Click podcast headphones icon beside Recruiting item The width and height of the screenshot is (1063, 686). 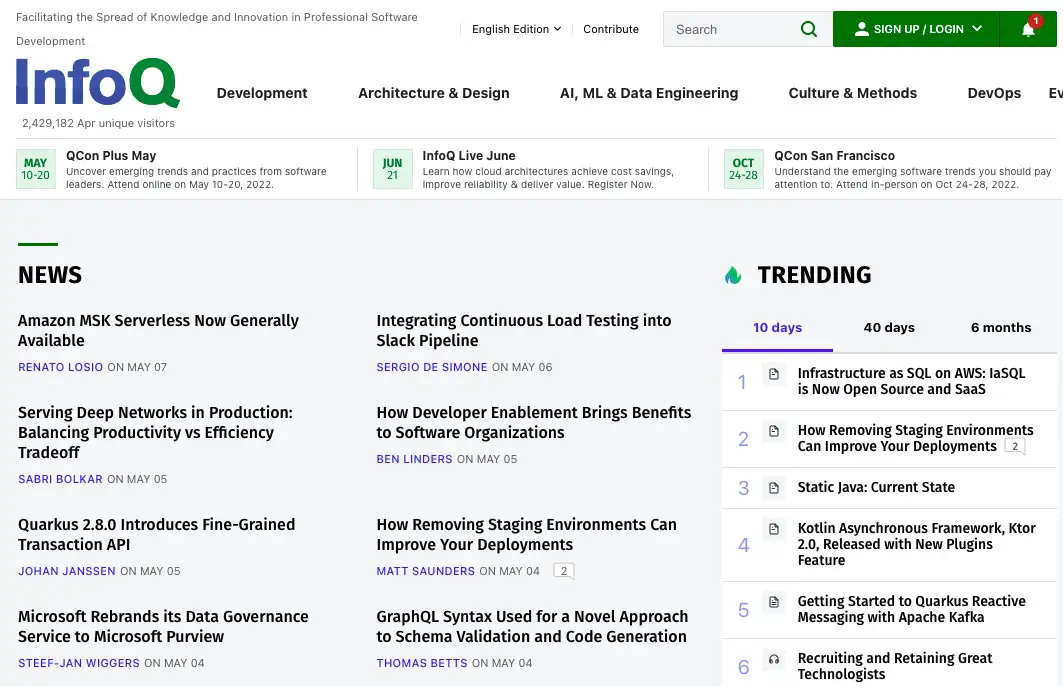point(774,659)
